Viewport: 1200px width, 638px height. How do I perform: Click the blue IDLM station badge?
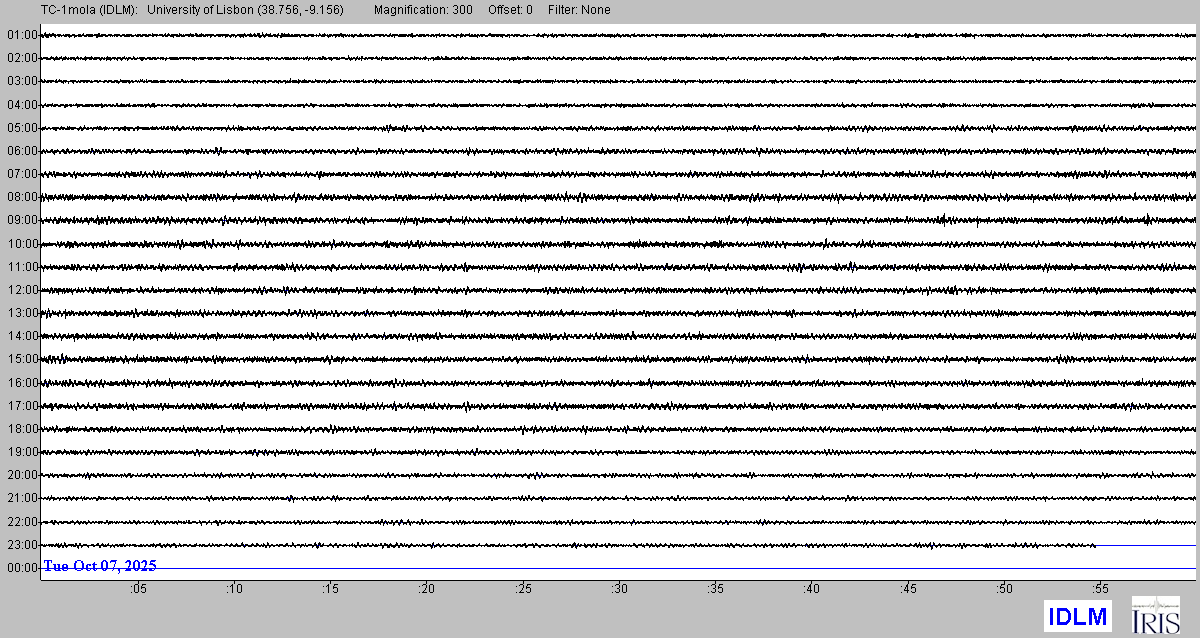[1077, 615]
